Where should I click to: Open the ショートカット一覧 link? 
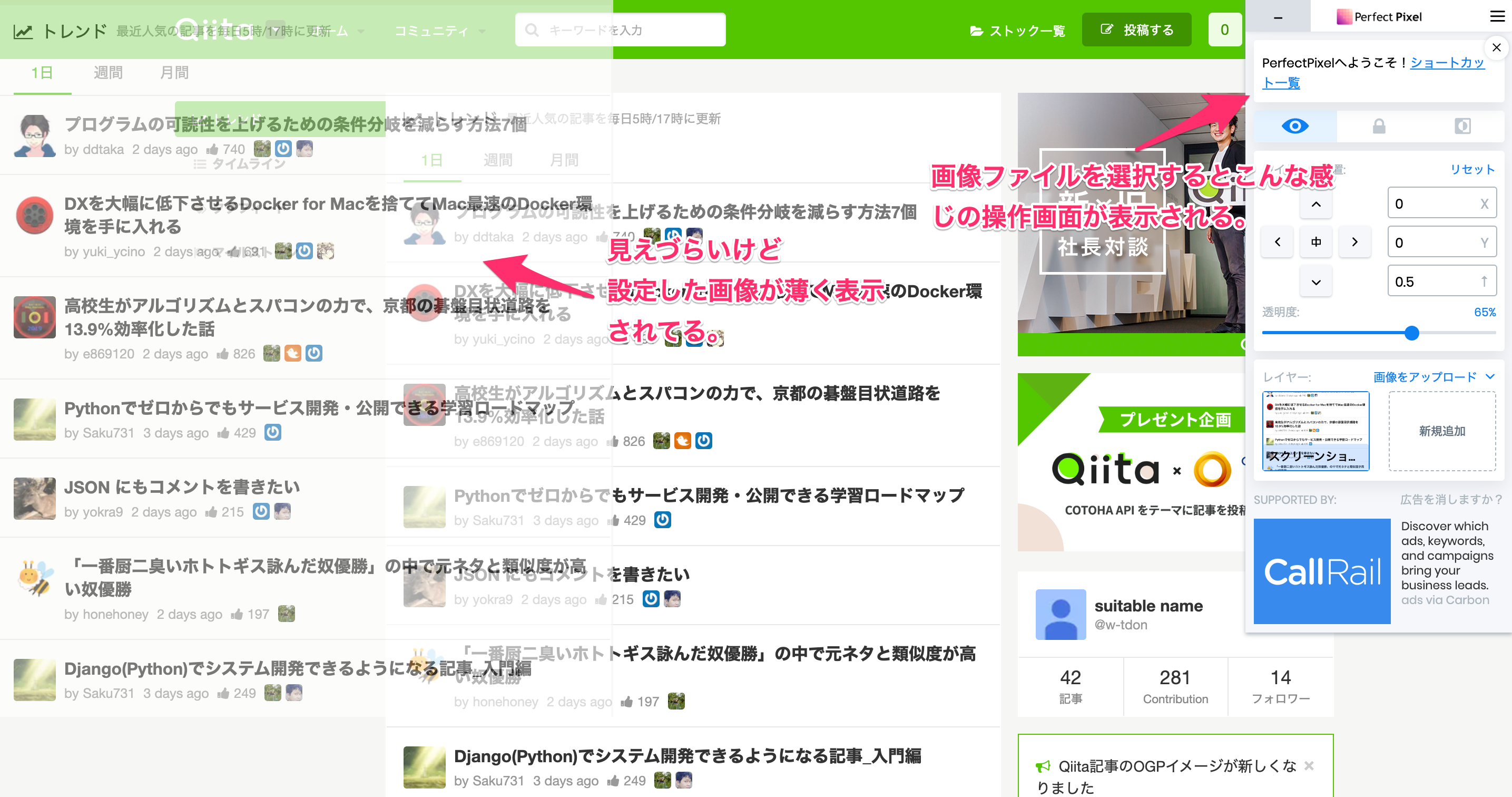[1373, 72]
